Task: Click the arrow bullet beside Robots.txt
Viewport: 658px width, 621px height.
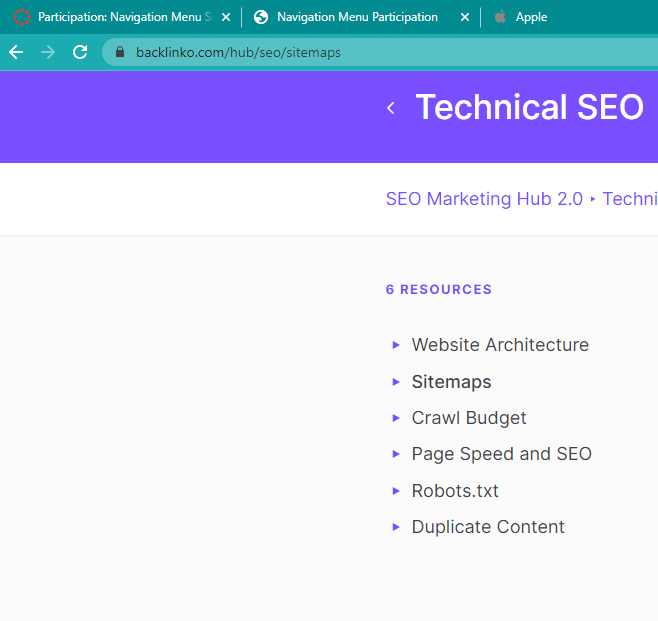Action: (396, 491)
